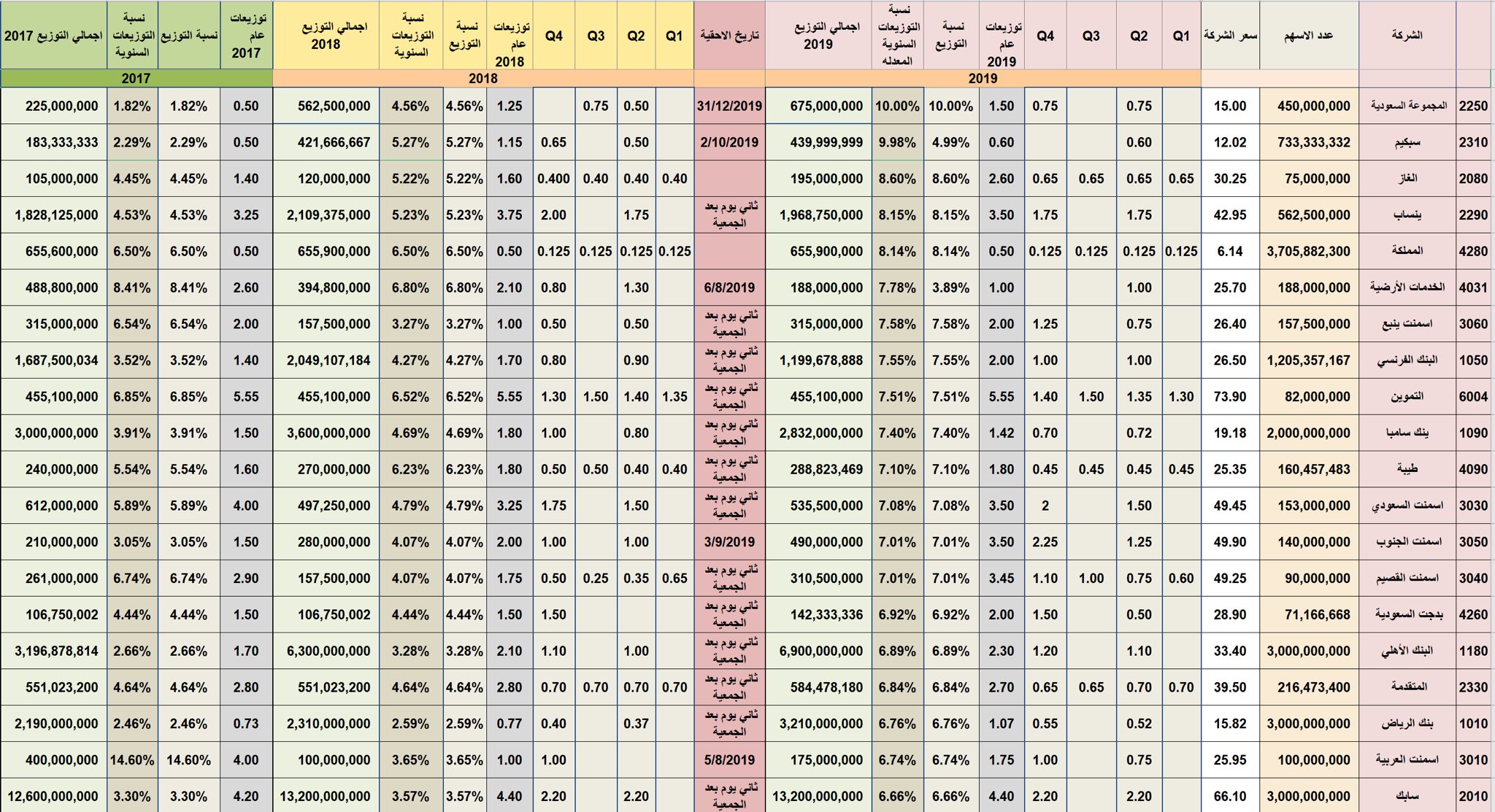
Task: Click share price 15.82
Action: point(1230,724)
